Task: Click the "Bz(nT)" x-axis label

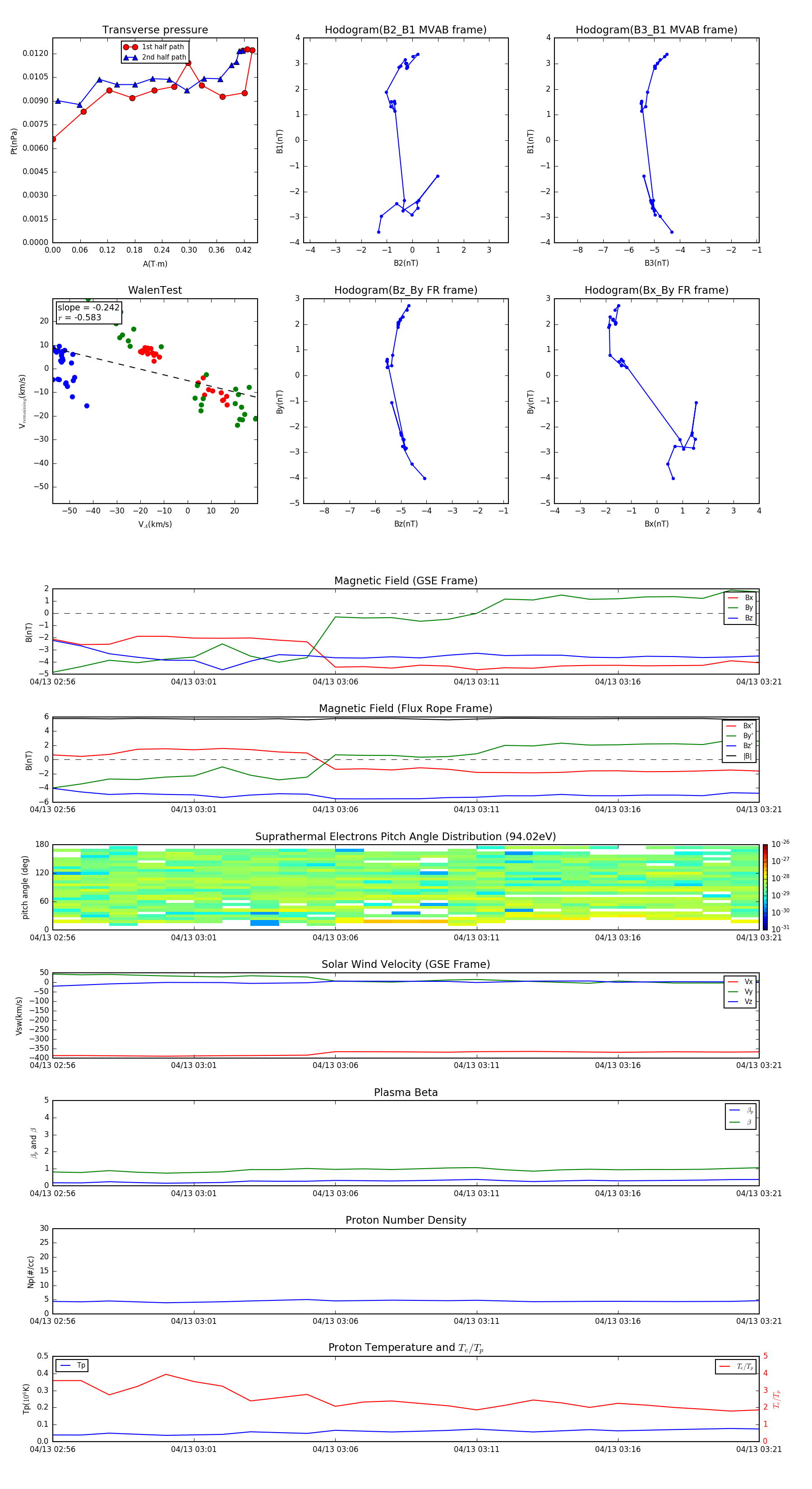Action: click(406, 524)
